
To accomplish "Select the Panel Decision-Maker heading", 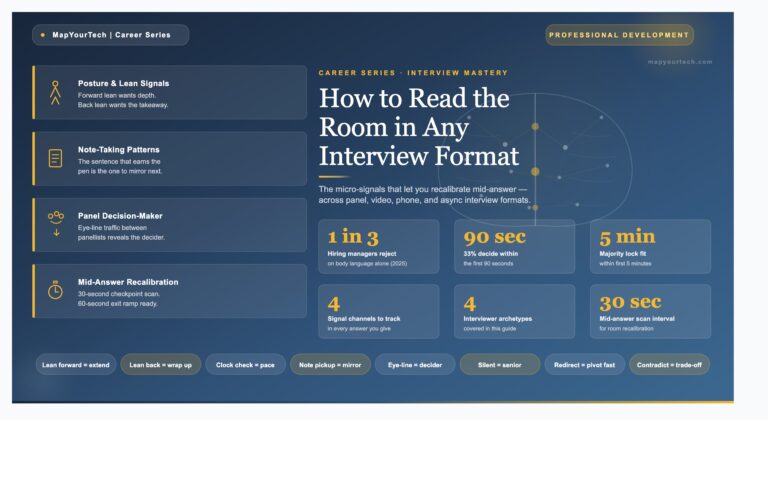I will (120, 216).
